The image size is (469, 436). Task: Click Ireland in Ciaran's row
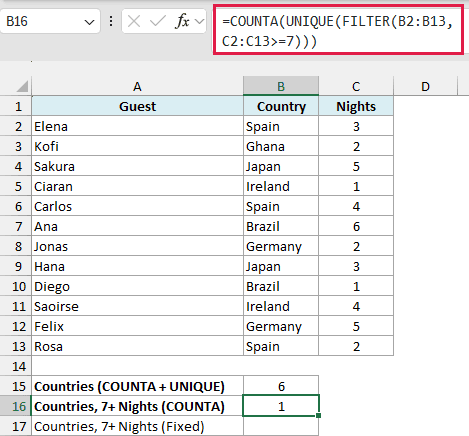pos(281,186)
